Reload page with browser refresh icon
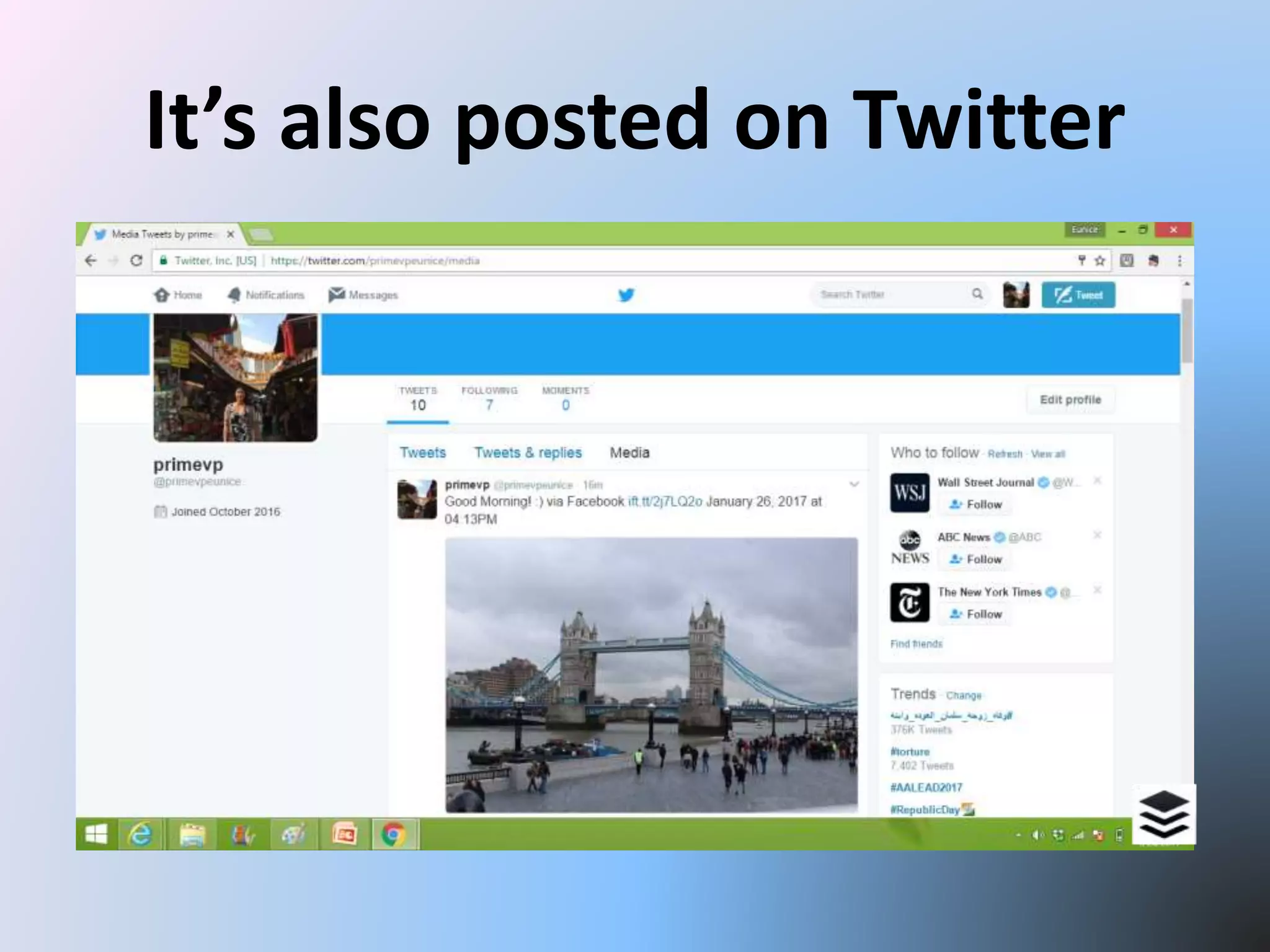This screenshot has width=1270, height=952. pyautogui.click(x=136, y=261)
